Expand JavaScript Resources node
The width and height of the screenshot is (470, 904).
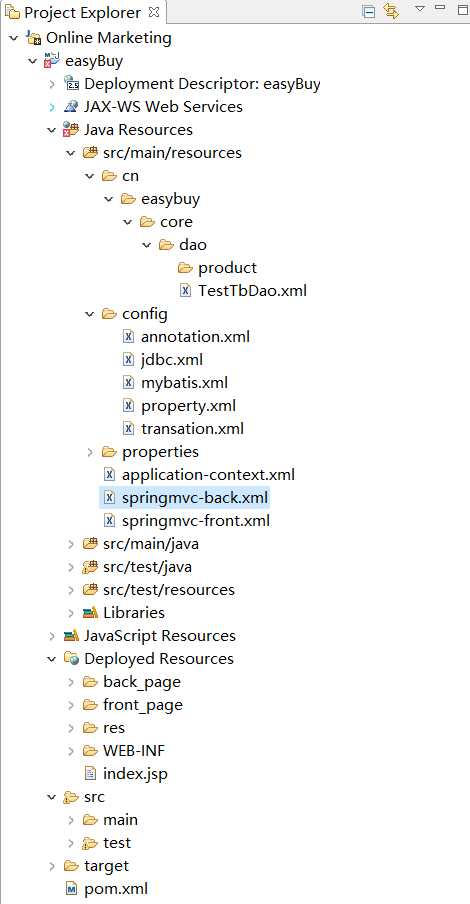click(52, 636)
